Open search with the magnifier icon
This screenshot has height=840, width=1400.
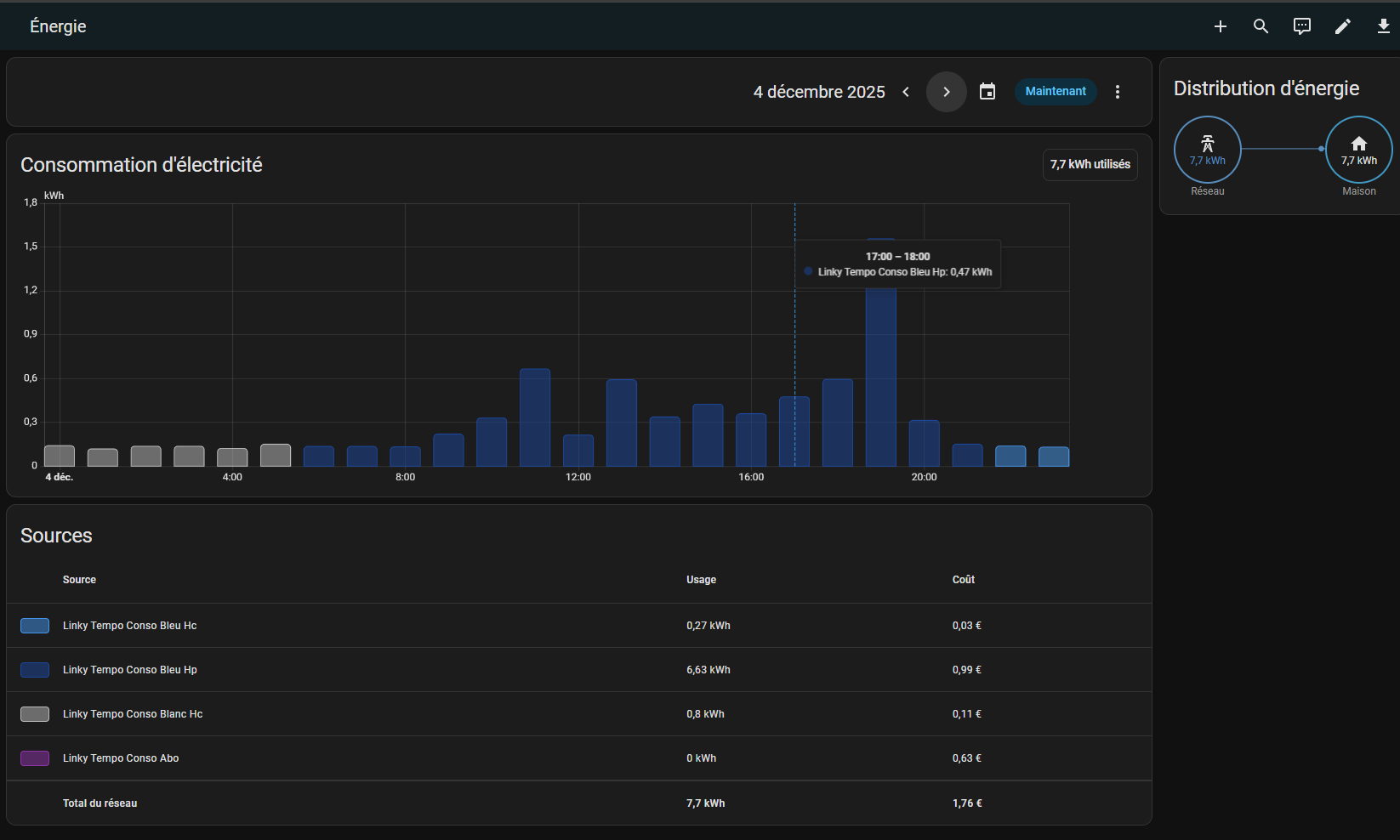1261,26
